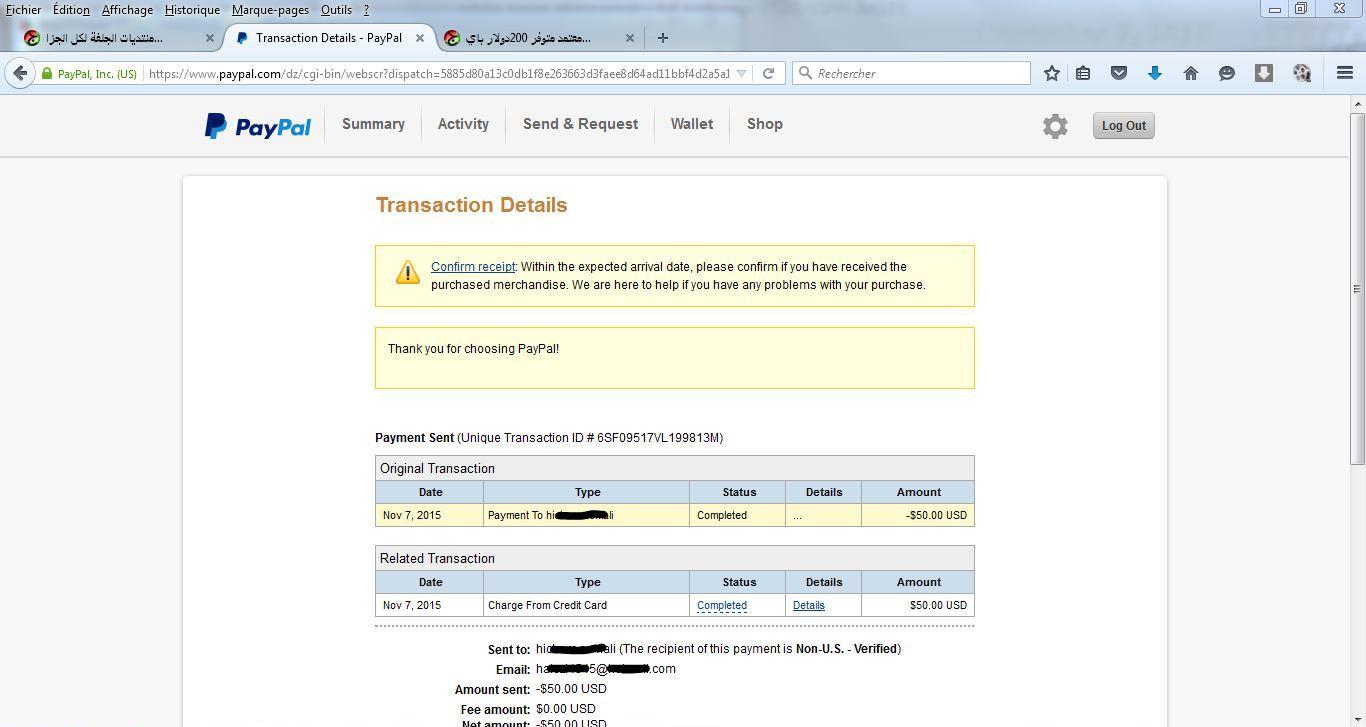Click the grey download box toolbar icon

[x=1264, y=73]
